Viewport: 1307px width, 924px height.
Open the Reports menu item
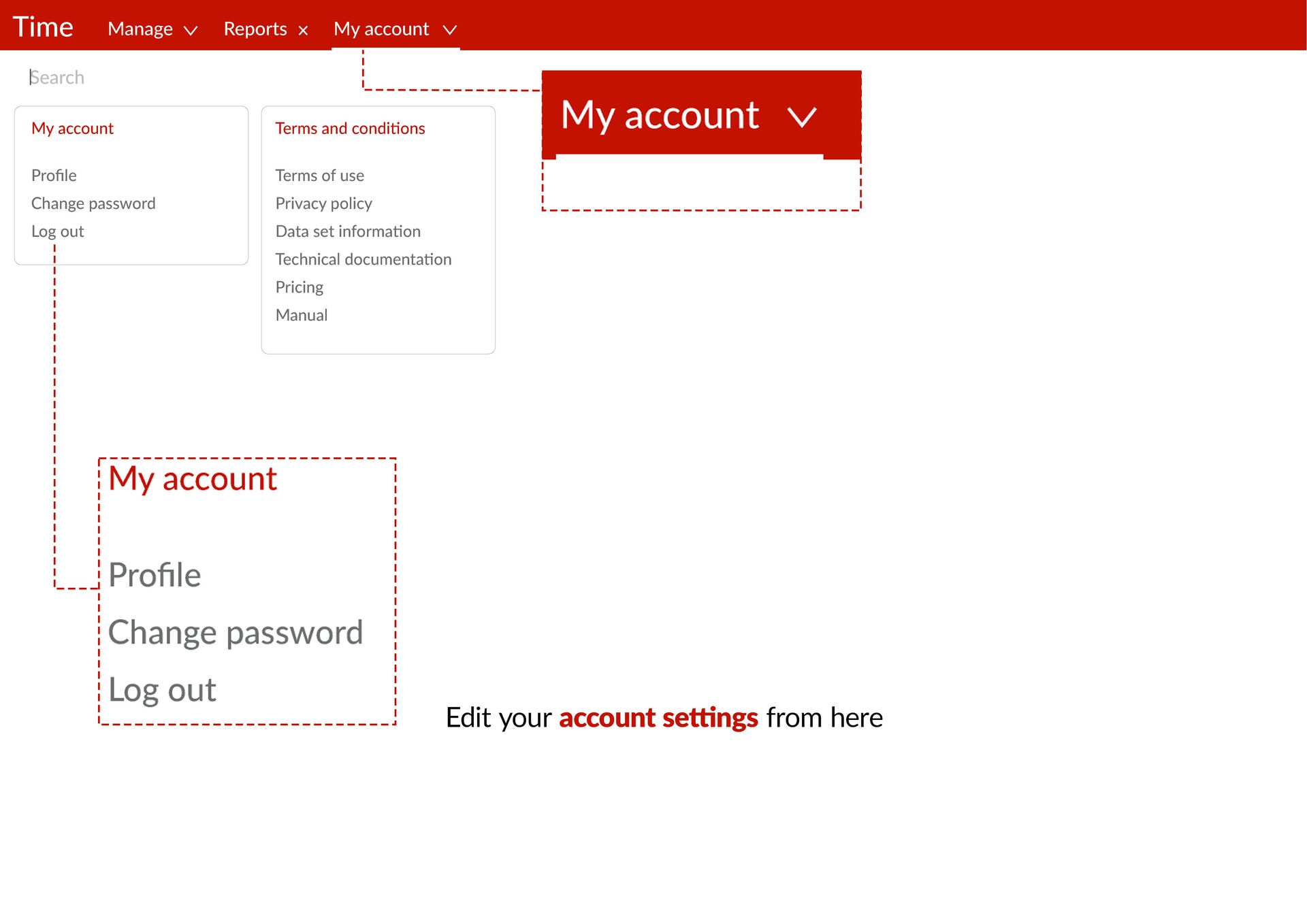pyautogui.click(x=255, y=29)
